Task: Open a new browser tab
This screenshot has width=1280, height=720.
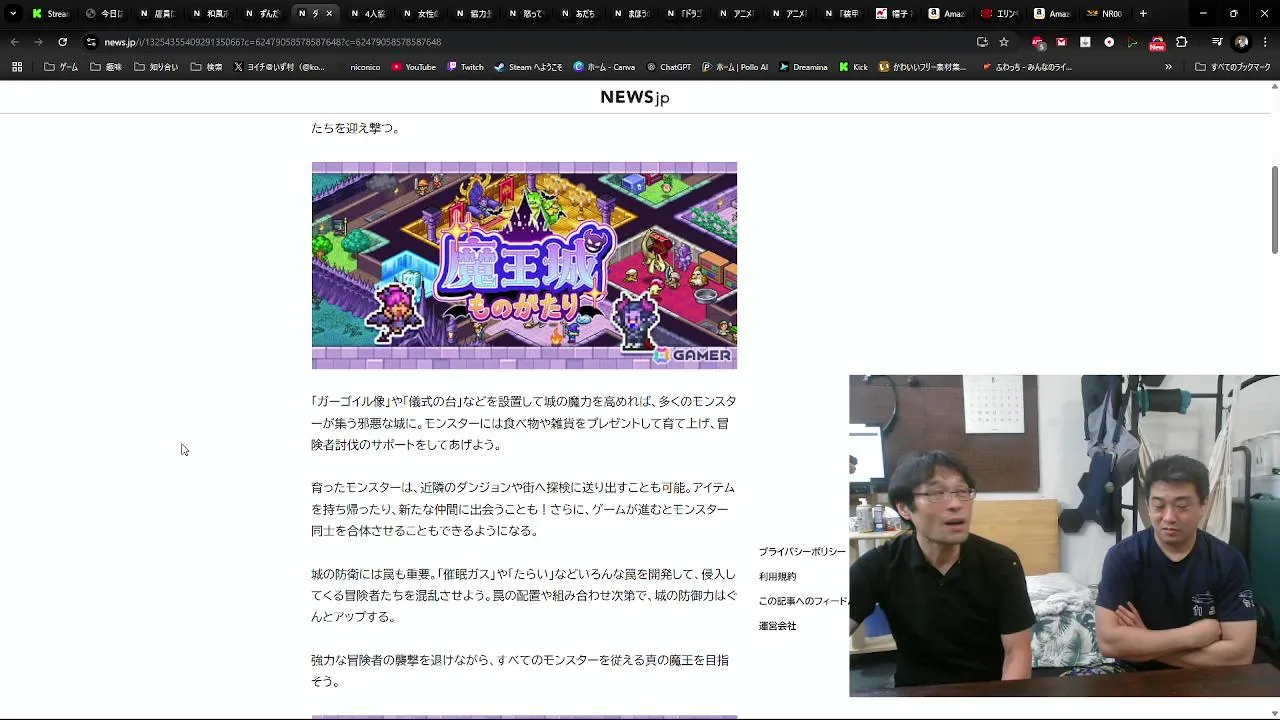Action: [x=1143, y=13]
